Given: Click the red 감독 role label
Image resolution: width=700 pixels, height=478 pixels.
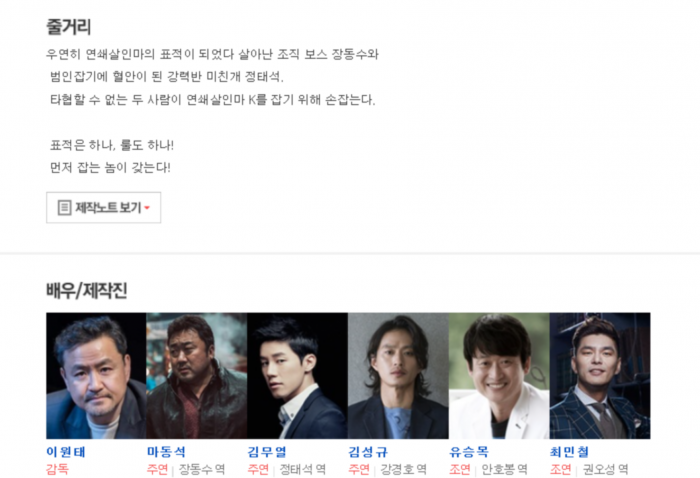Looking at the screenshot, I should (x=57, y=469).
